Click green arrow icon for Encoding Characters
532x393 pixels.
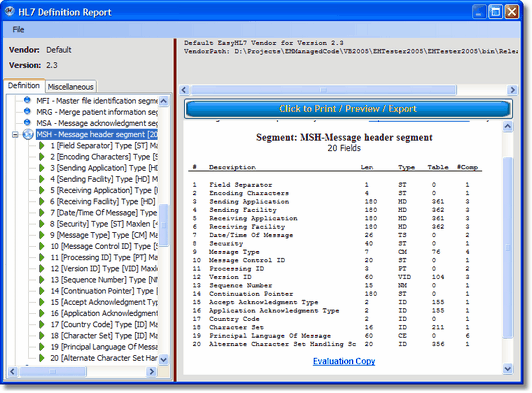pos(42,157)
